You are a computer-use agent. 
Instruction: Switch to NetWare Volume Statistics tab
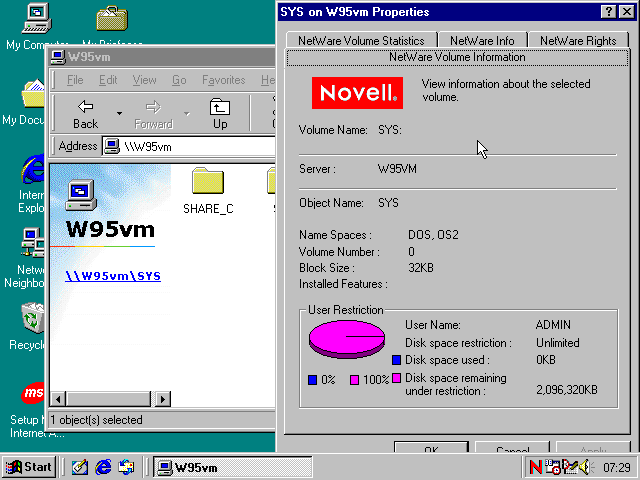pyautogui.click(x=362, y=41)
